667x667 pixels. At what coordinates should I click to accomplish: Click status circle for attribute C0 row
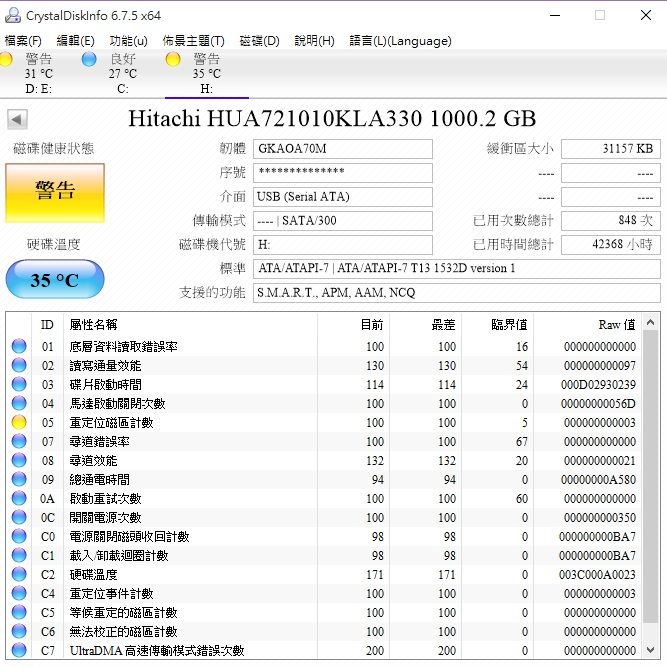pos(19,536)
